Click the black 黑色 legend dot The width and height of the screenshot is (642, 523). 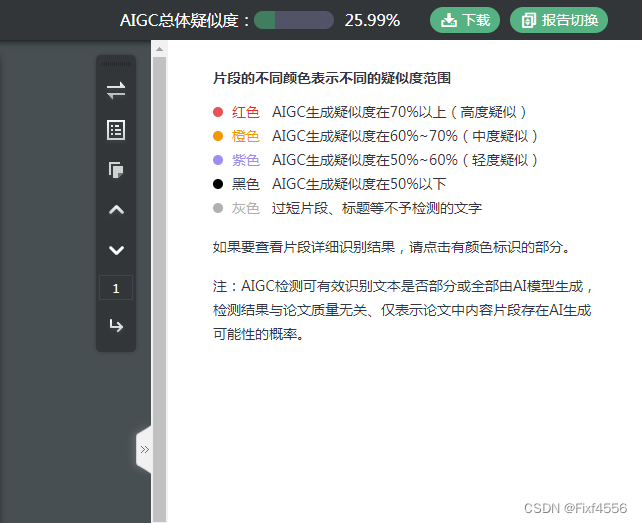click(218, 184)
